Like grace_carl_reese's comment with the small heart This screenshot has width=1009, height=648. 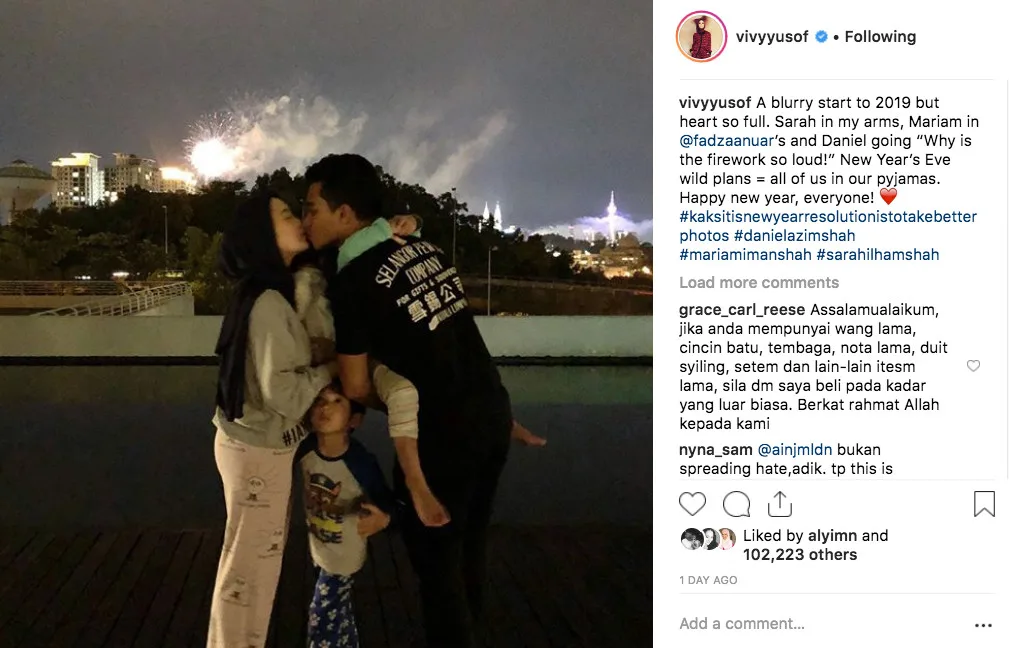pos(973,366)
